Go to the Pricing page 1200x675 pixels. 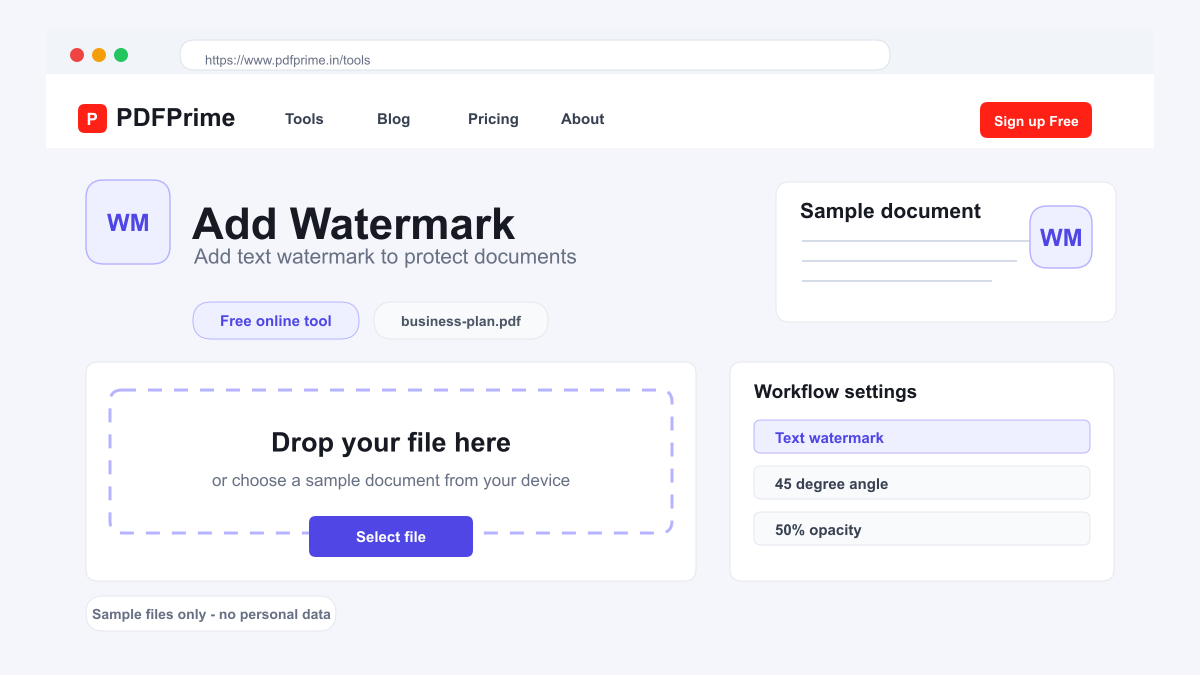493,119
